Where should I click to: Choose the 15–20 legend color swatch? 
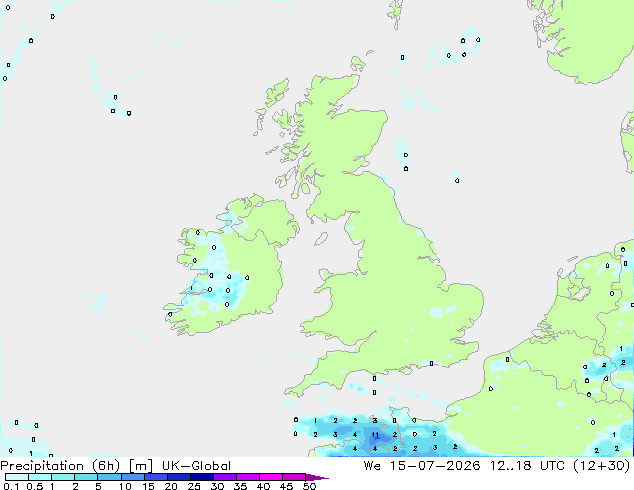(155, 477)
